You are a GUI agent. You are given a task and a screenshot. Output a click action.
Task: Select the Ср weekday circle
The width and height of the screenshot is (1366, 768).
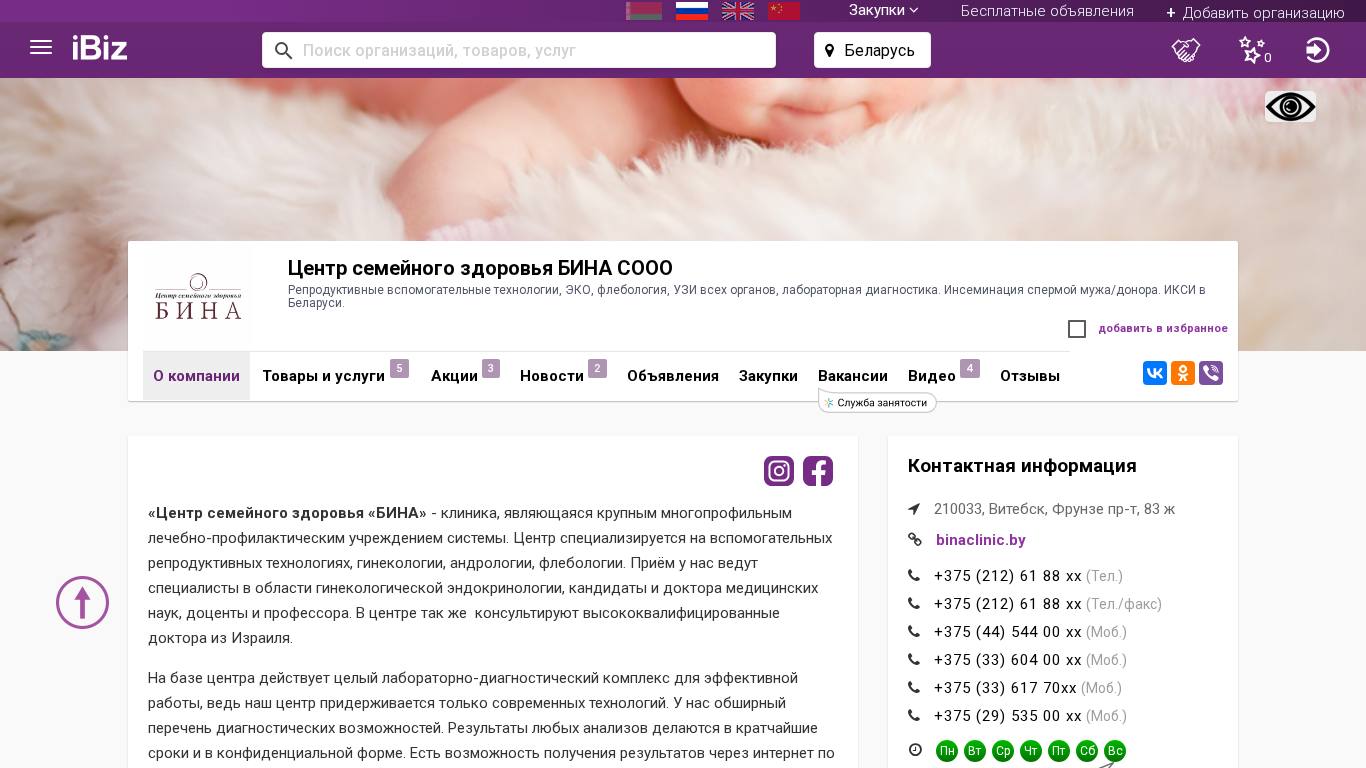click(1003, 751)
